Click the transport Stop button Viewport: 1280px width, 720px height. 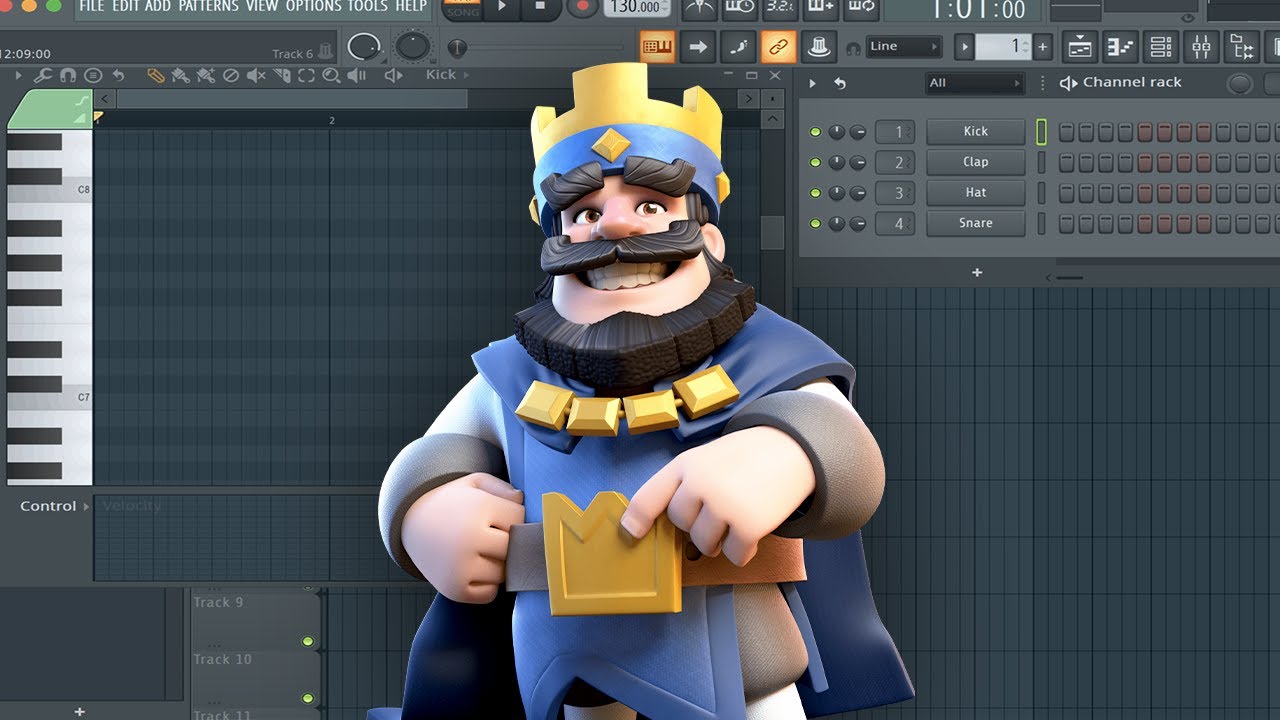coord(541,7)
